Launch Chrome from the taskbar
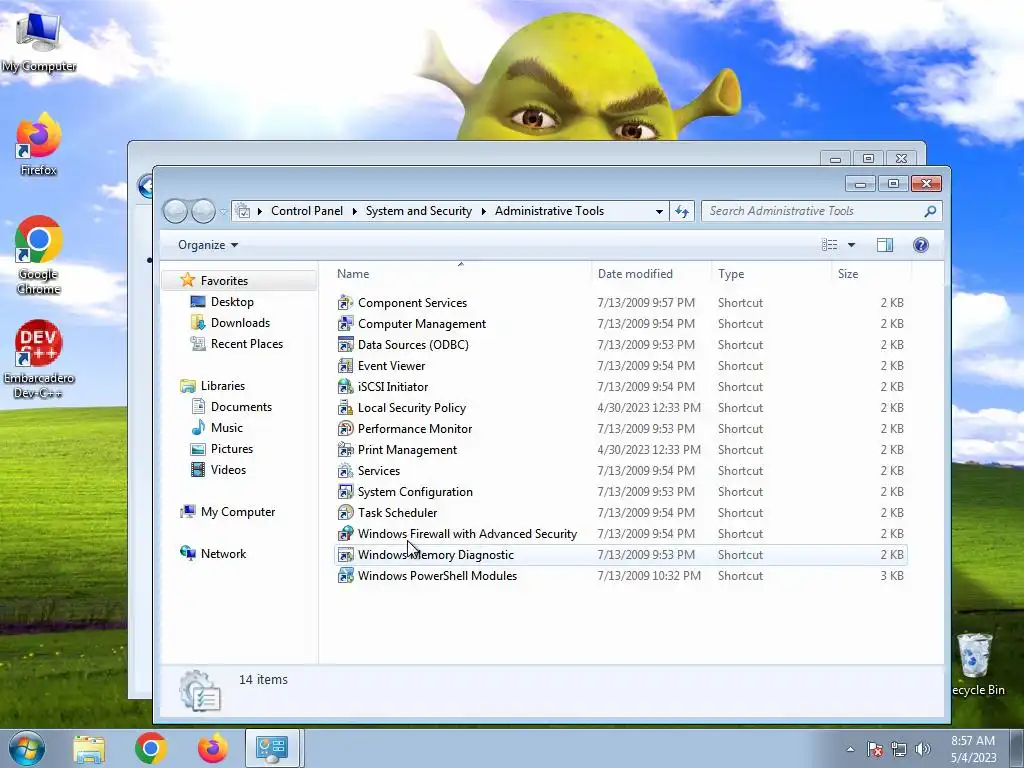The height and width of the screenshot is (768, 1024). [151, 748]
